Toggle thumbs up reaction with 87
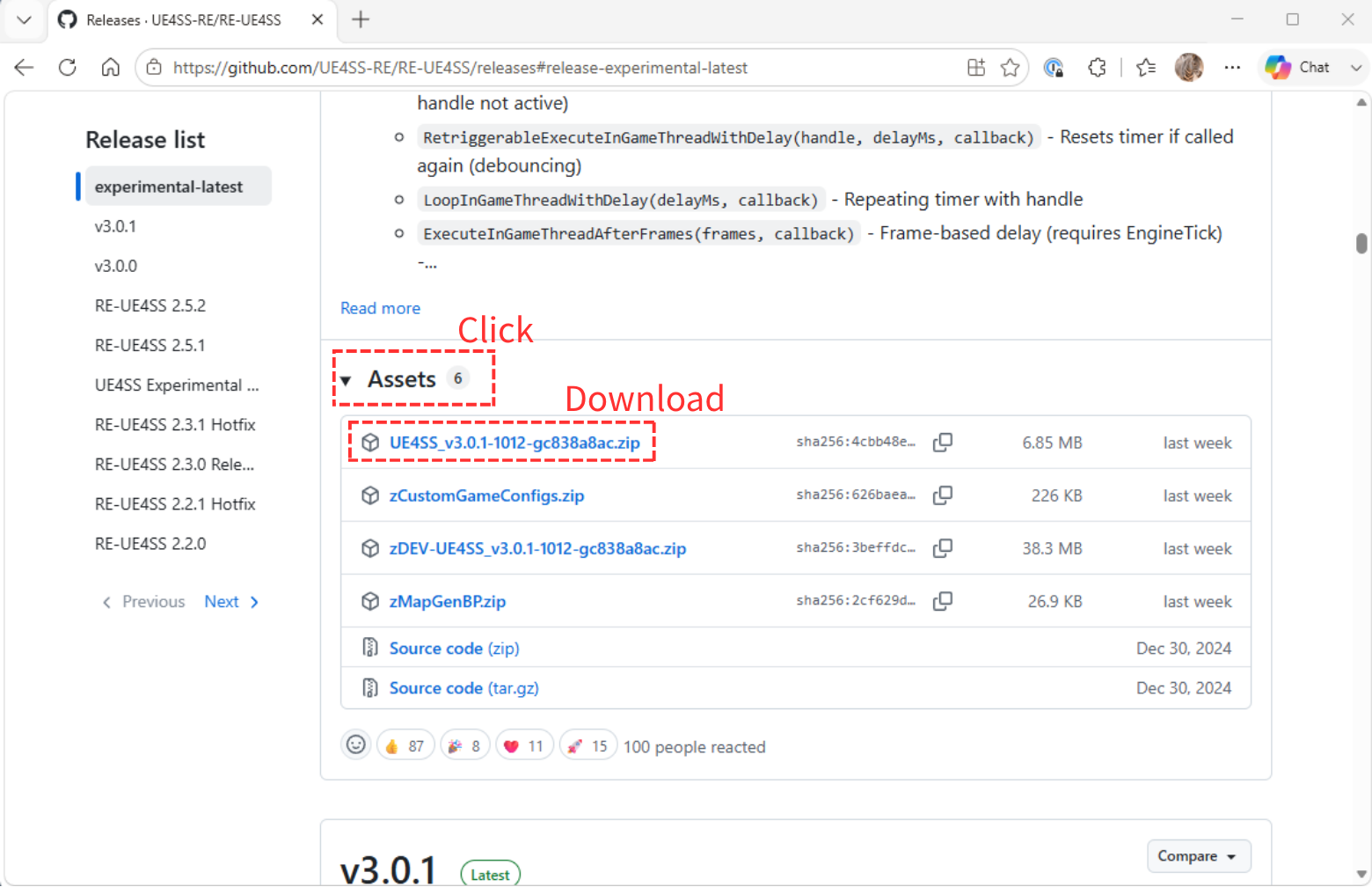The height and width of the screenshot is (887, 1372). click(x=405, y=746)
